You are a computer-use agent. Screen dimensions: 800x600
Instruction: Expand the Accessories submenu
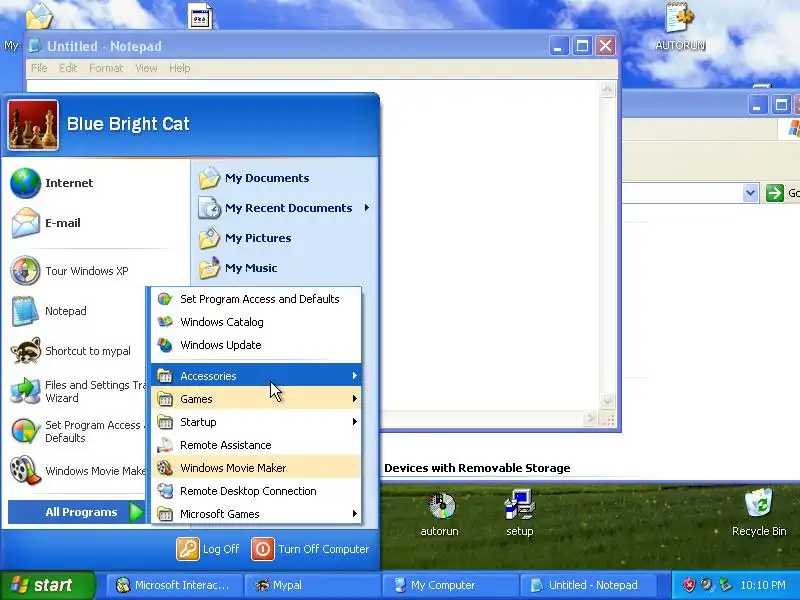[256, 376]
